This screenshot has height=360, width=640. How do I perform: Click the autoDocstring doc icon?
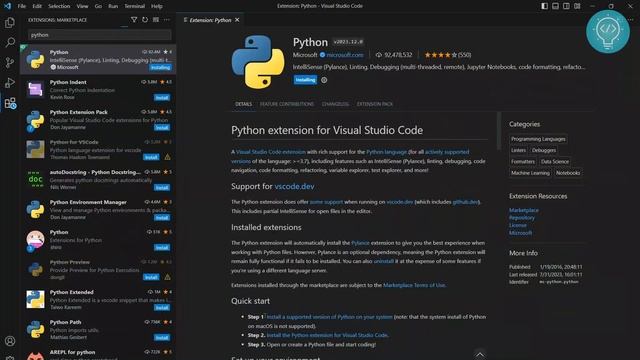(36, 179)
